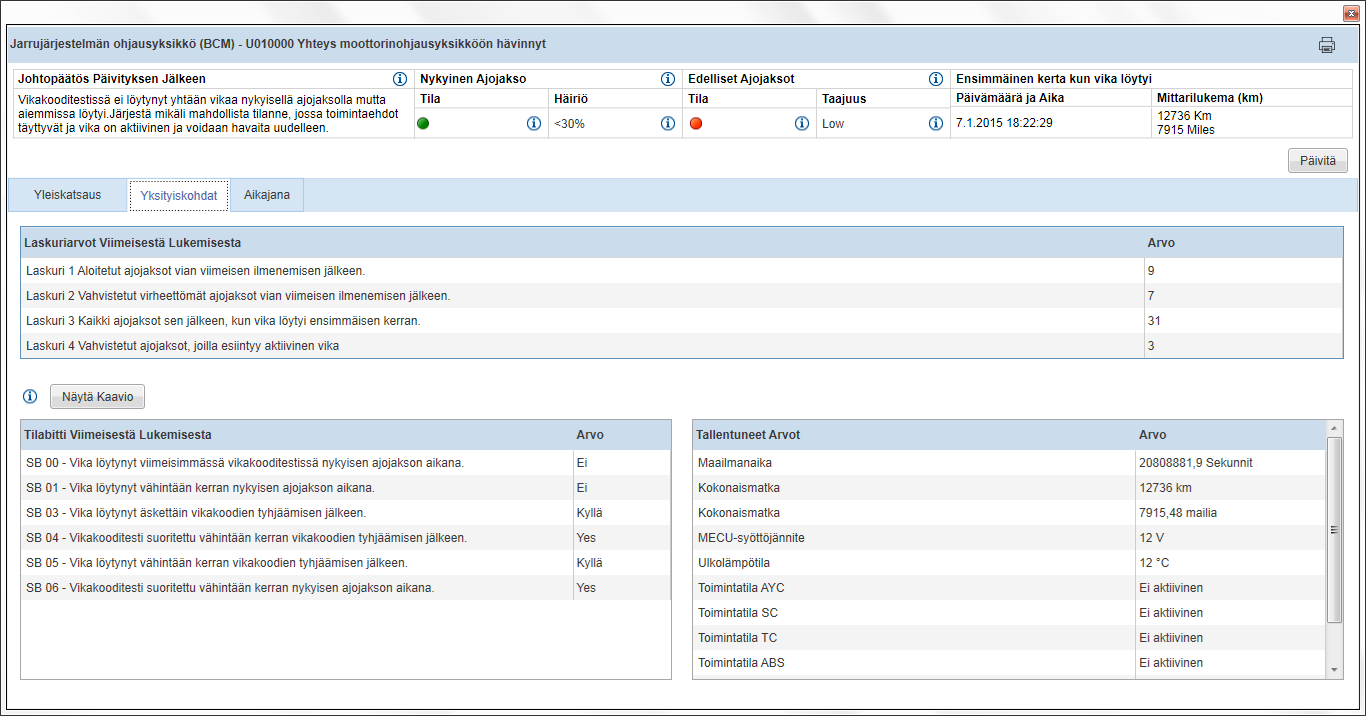The image size is (1366, 716).
Task: Select the SB 05 status bit row
Action: click(346, 563)
